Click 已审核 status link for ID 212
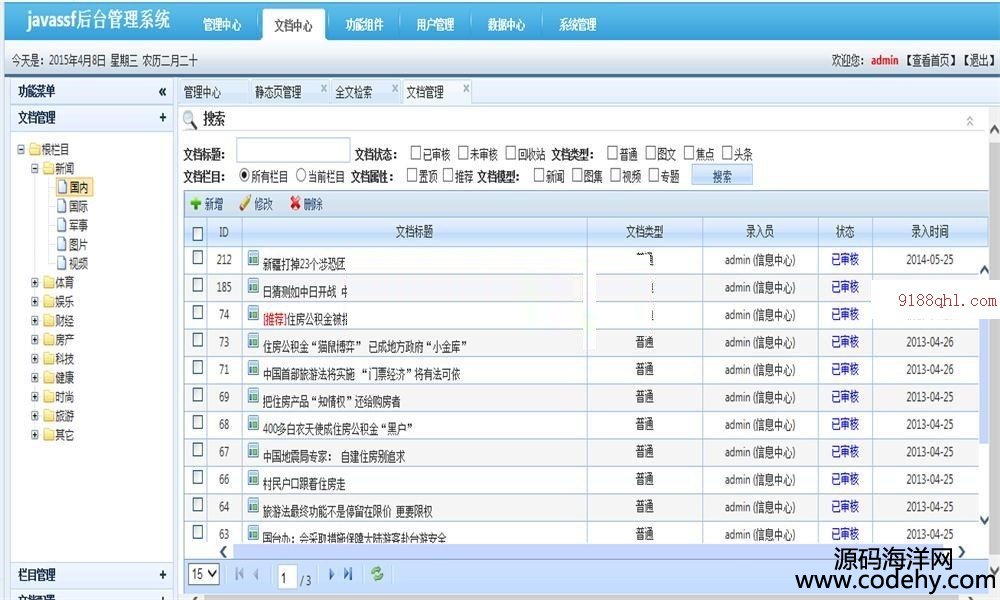1000x600 pixels. coord(845,260)
